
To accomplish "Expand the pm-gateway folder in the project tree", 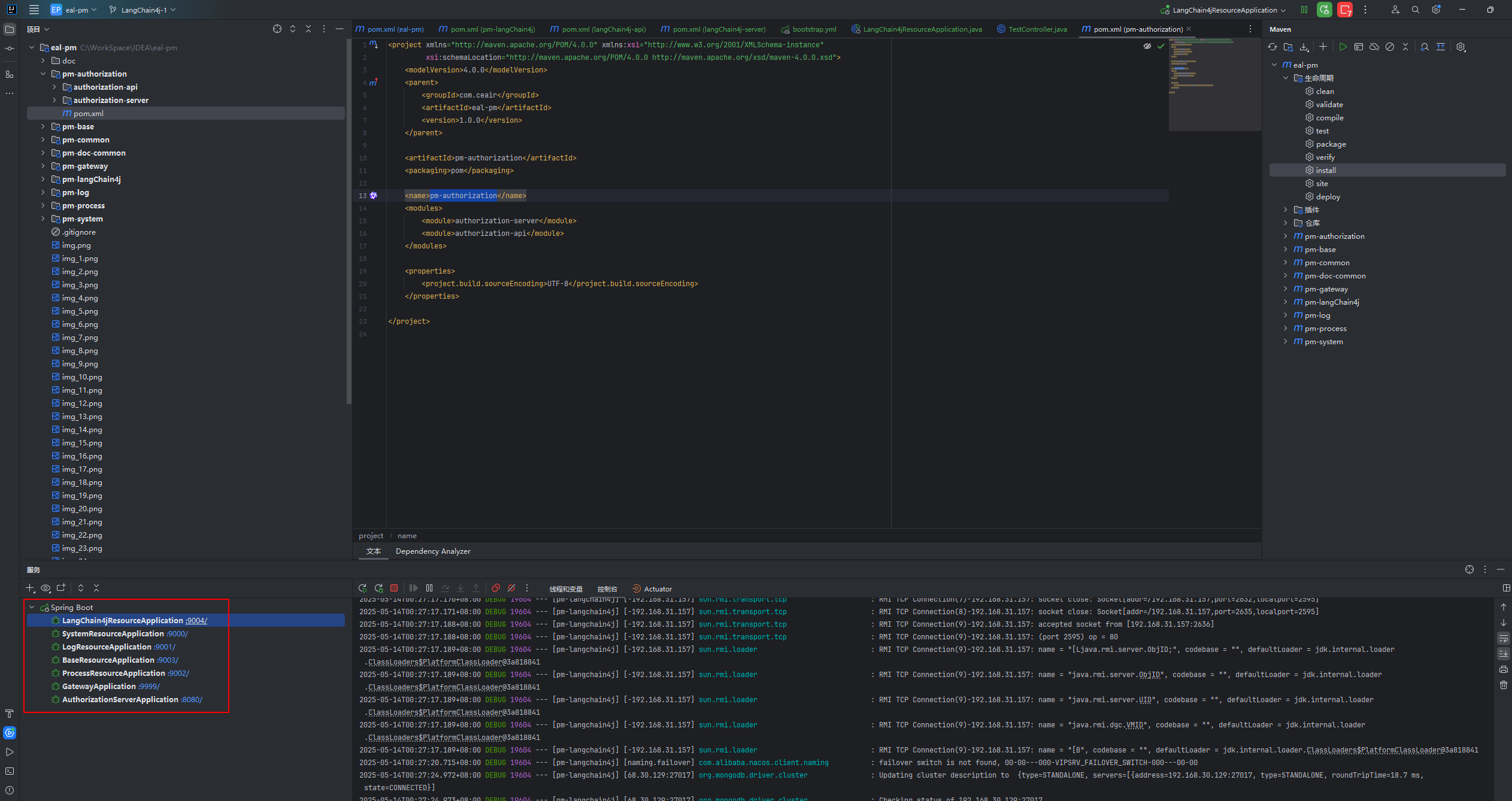I will [43, 166].
